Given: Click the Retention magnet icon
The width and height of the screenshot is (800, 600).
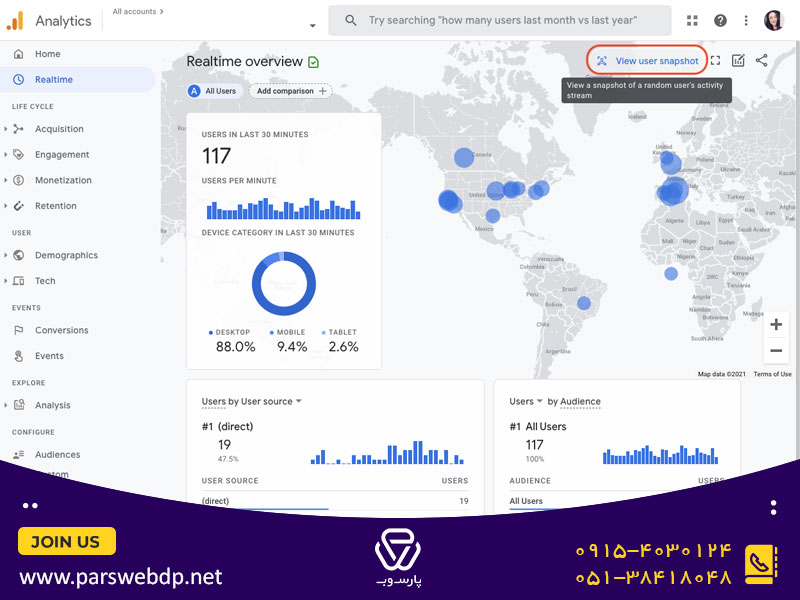Looking at the screenshot, I should [19, 206].
